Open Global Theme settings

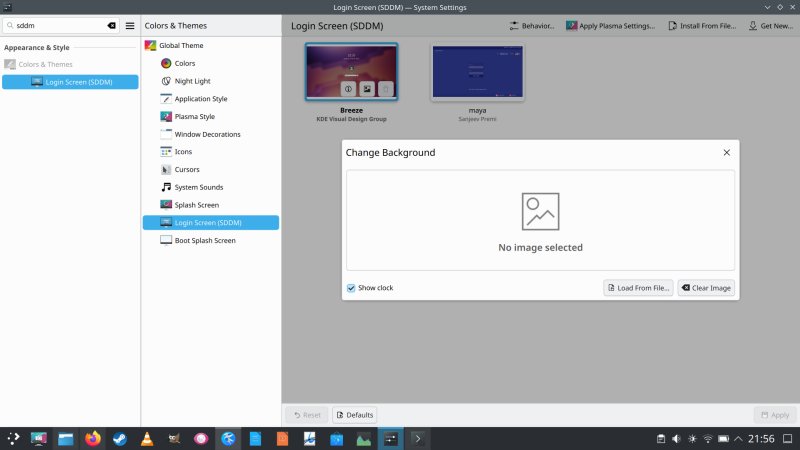[211, 45]
